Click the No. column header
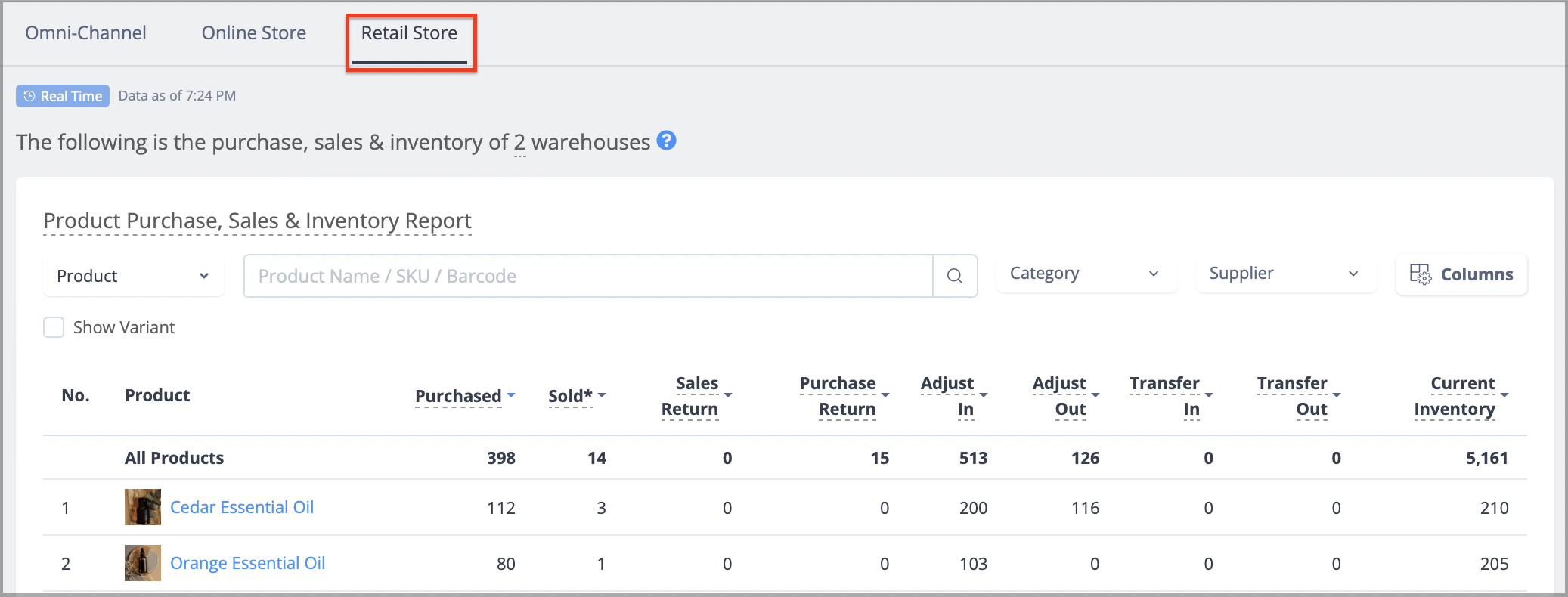This screenshot has width=1568, height=597. 76,395
